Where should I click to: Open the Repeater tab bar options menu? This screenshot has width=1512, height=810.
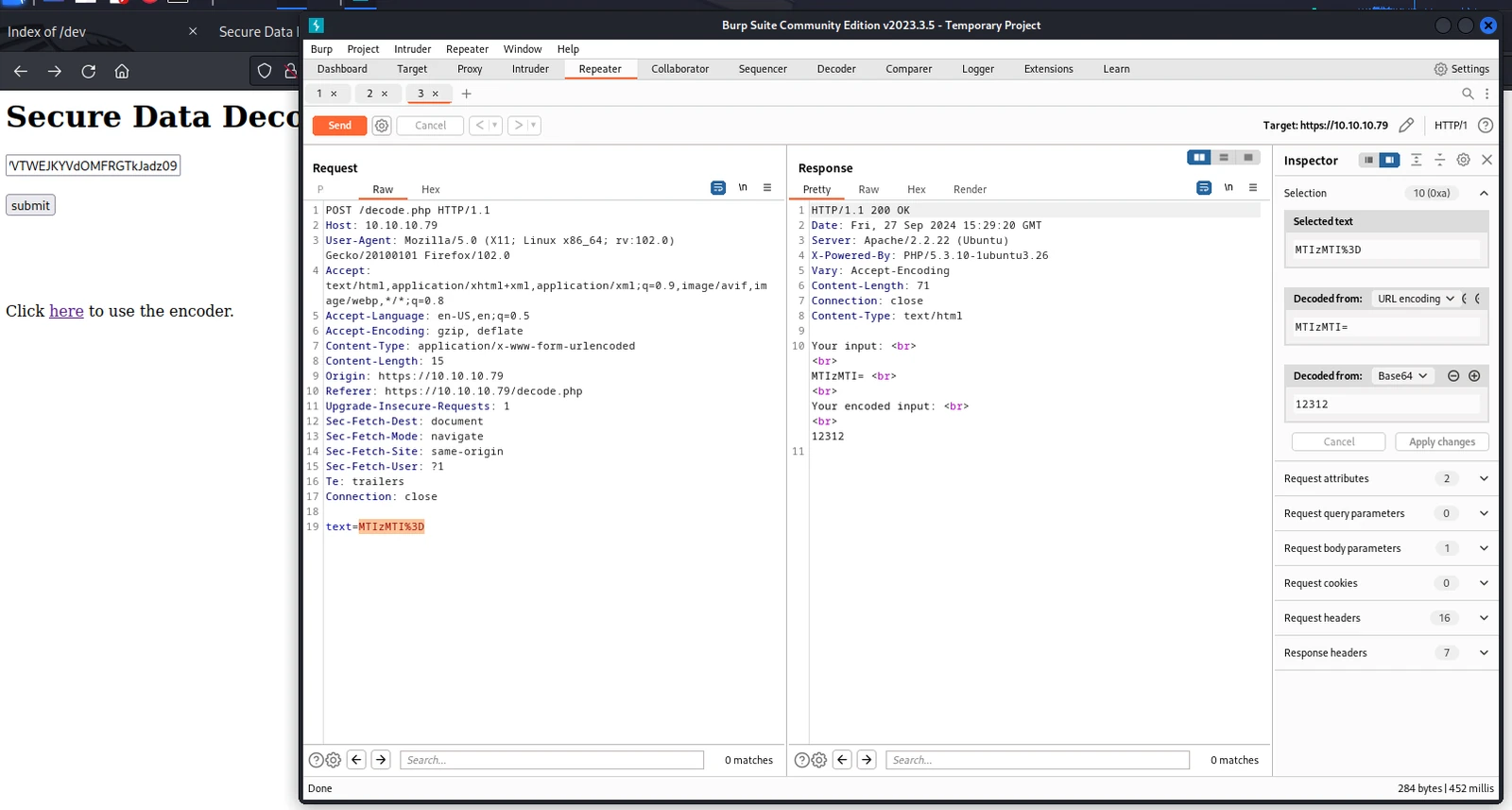click(x=1486, y=94)
